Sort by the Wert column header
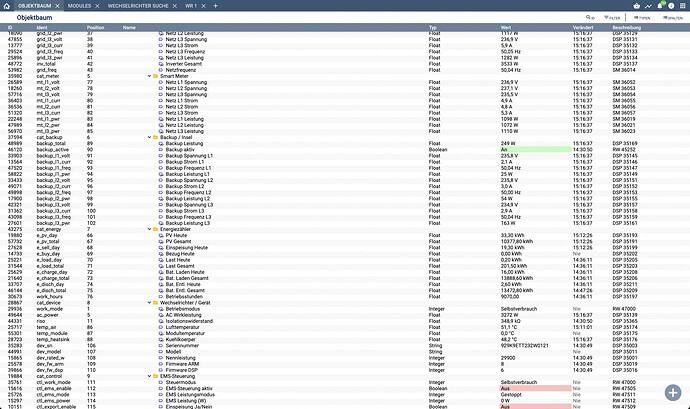Image resolution: width=690 pixels, height=409 pixels. click(x=506, y=27)
